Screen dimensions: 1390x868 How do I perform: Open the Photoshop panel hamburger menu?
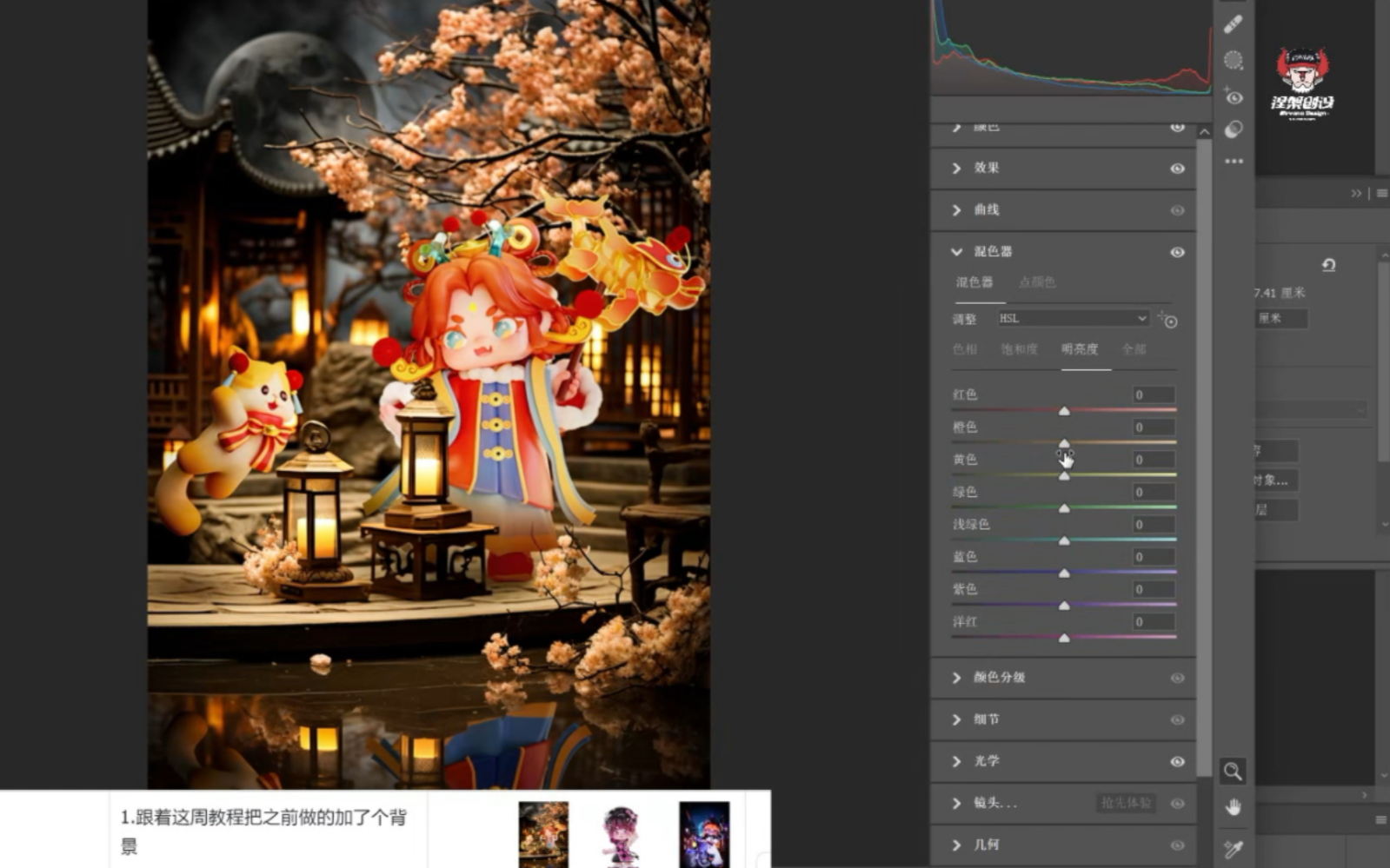(x=1382, y=193)
